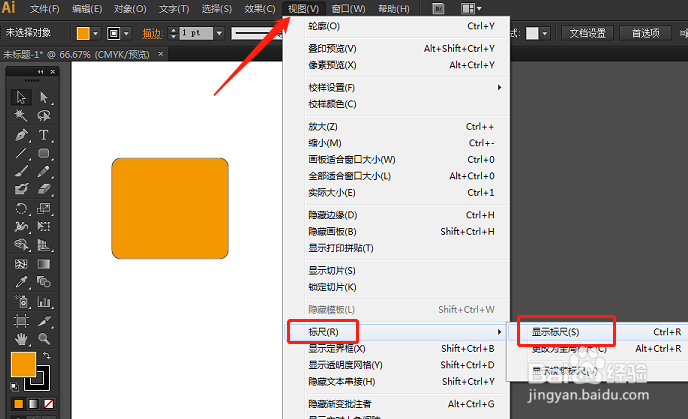Select the Blend tool
This screenshot has width=688, height=419.
click(x=43, y=282)
